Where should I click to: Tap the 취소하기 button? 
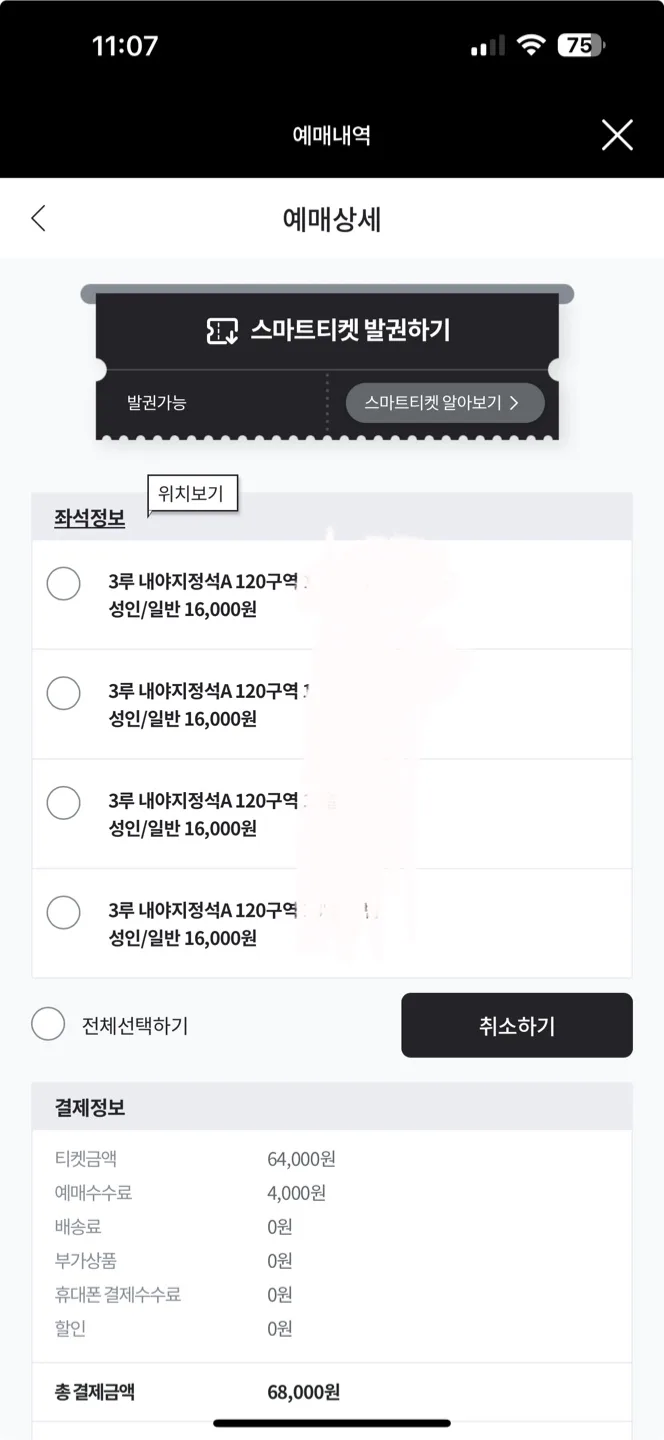[517, 1025]
